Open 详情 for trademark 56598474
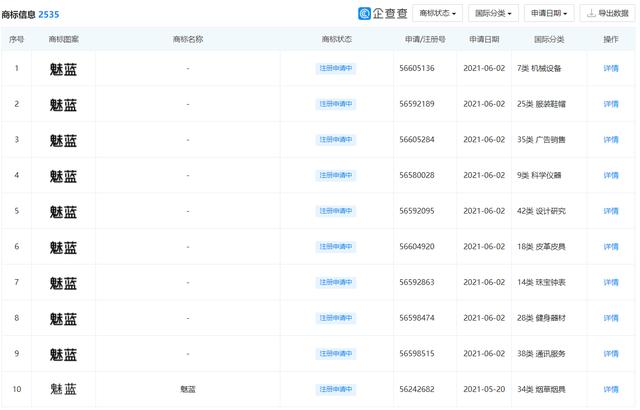Viewport: 640px width, 410px height. click(611, 318)
